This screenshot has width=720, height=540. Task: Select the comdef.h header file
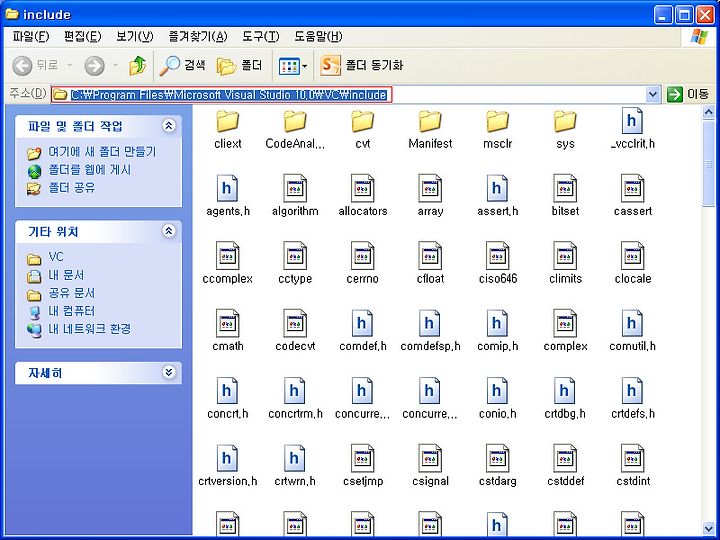tap(363, 332)
